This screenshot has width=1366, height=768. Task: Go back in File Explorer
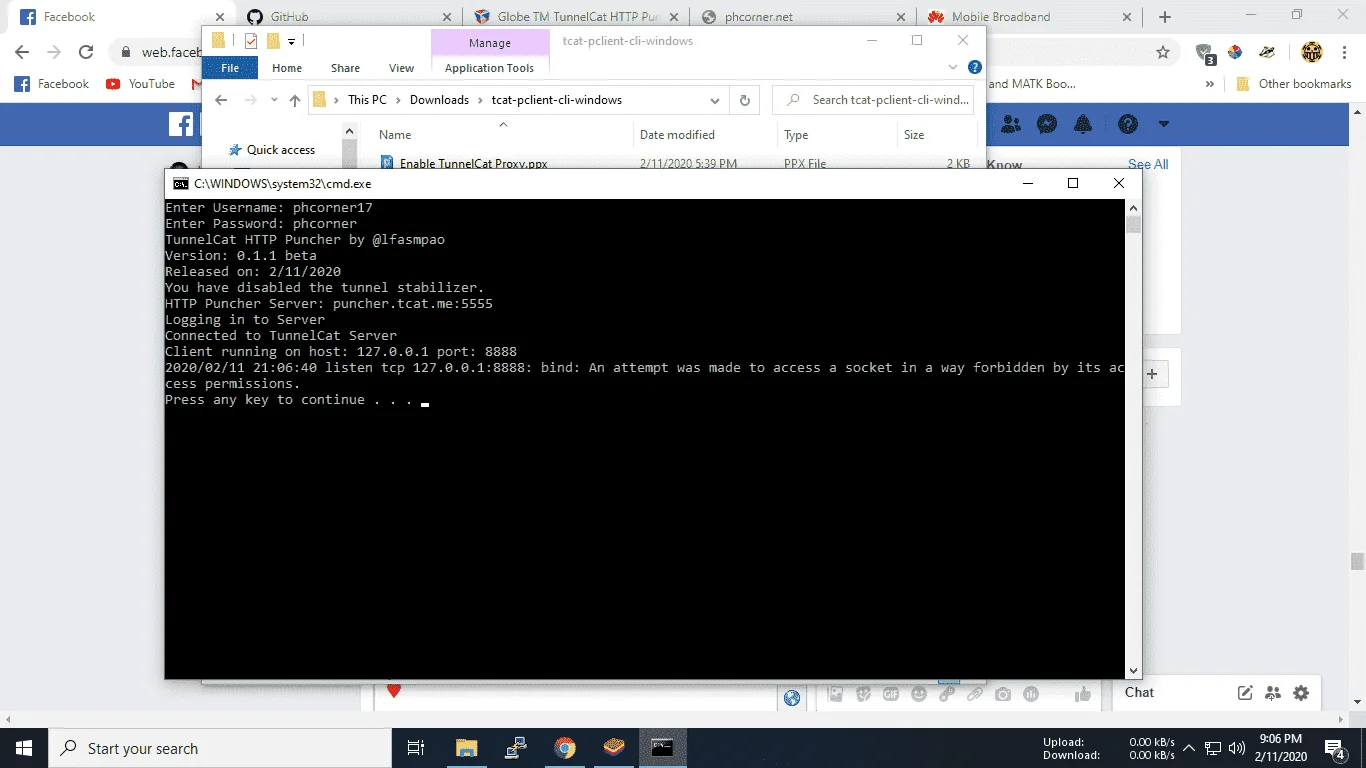point(221,100)
